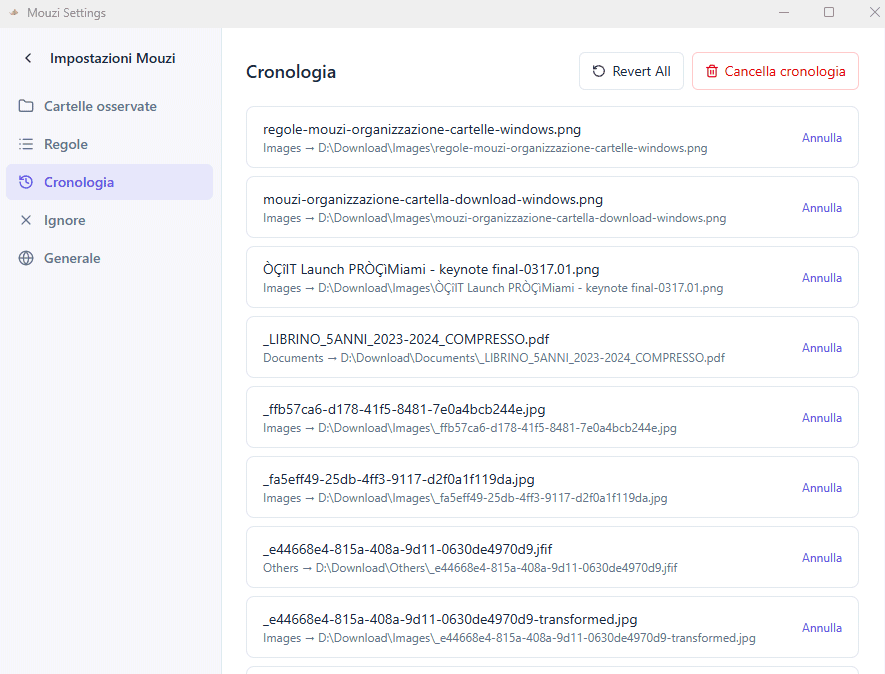Open the Ignore section

point(109,220)
